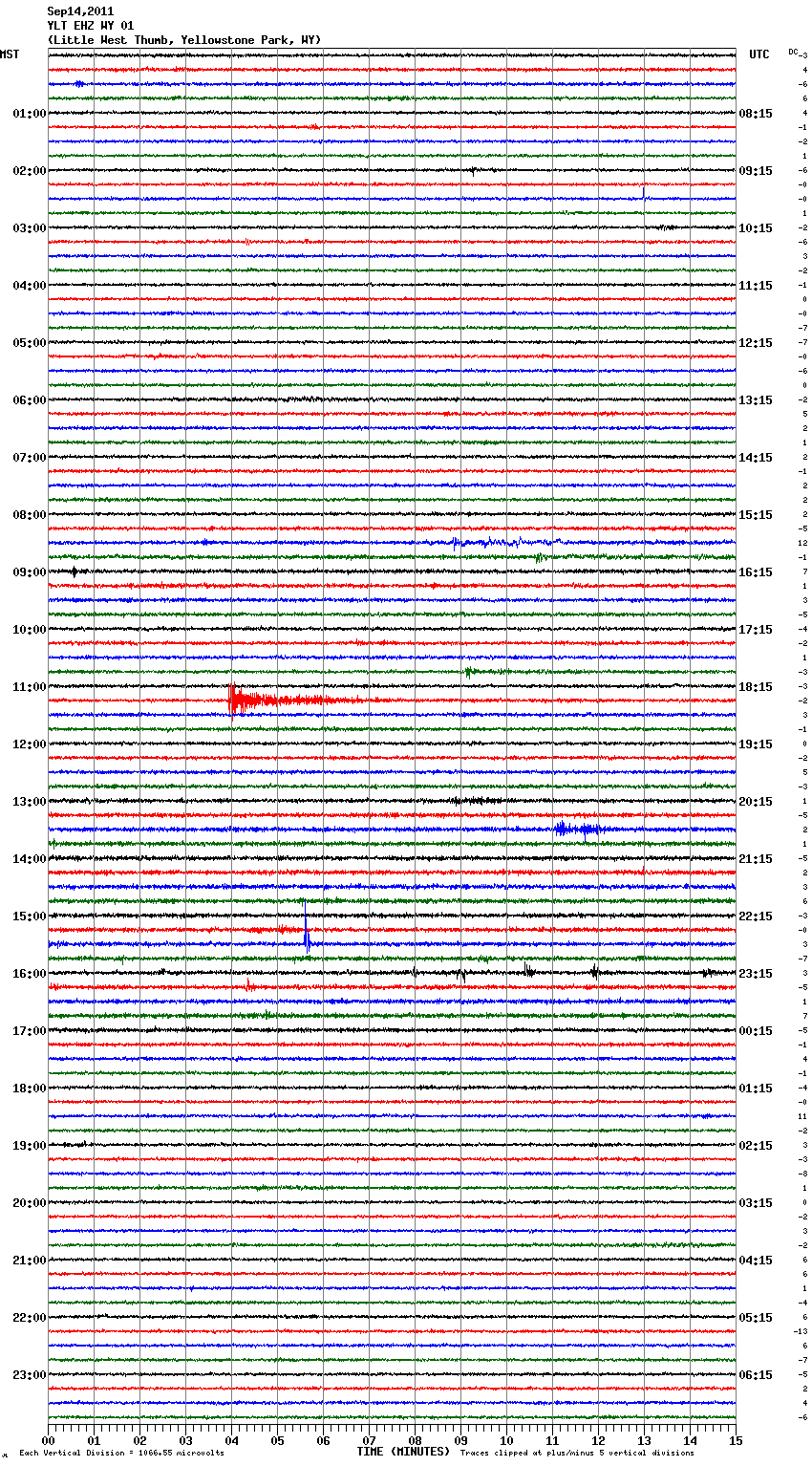This screenshot has width=812, height=1466.
Task: Select the 20:00 MST time label
Action: pos(30,1203)
